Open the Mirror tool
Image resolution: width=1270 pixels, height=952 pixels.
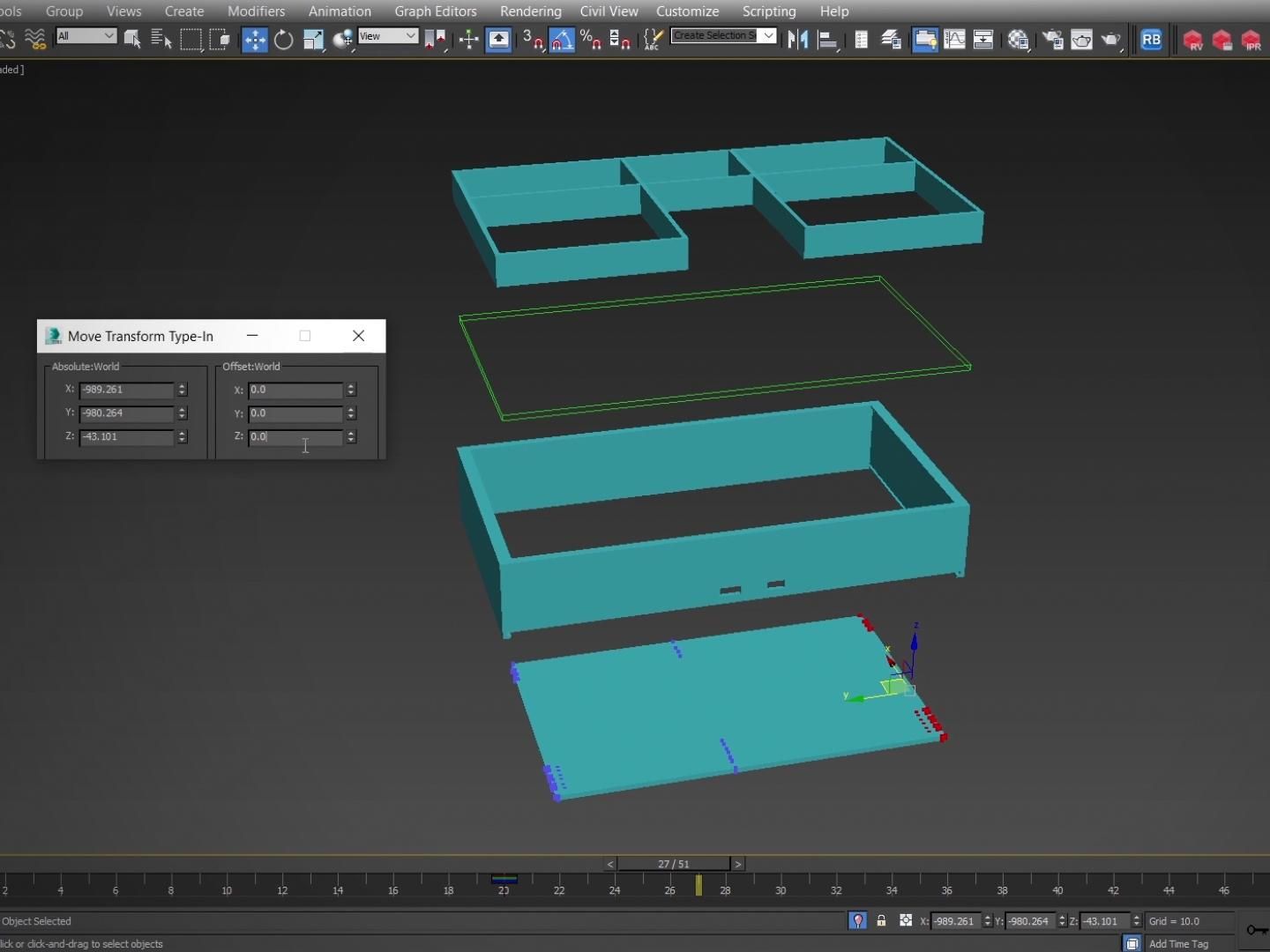[x=798, y=40]
